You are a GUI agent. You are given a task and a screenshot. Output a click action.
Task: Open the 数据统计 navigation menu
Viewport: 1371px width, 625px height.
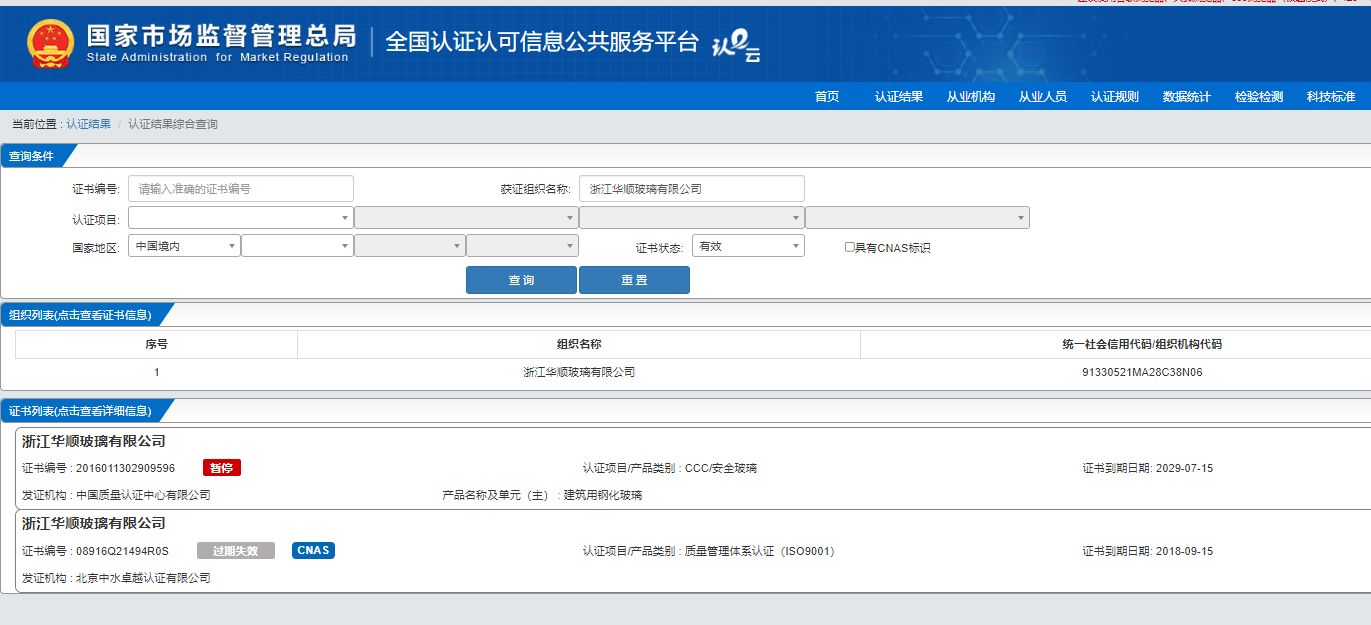click(x=1186, y=97)
